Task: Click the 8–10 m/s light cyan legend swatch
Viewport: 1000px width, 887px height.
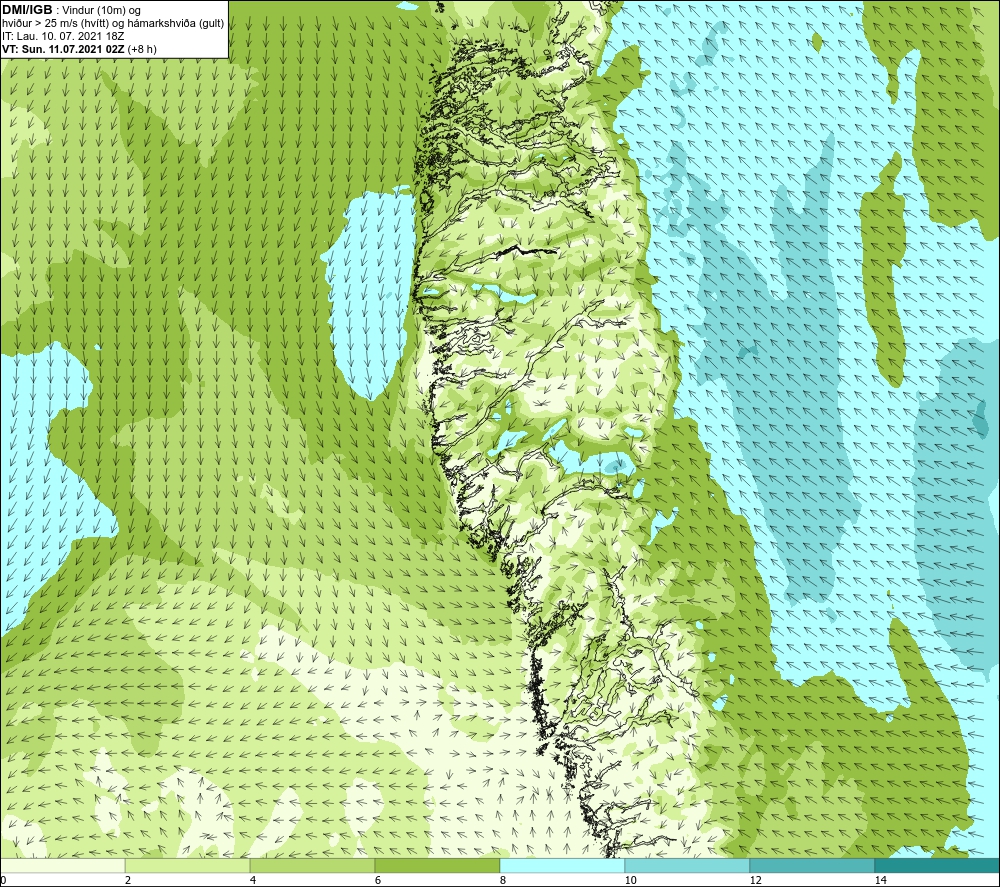Action: [x=562, y=866]
